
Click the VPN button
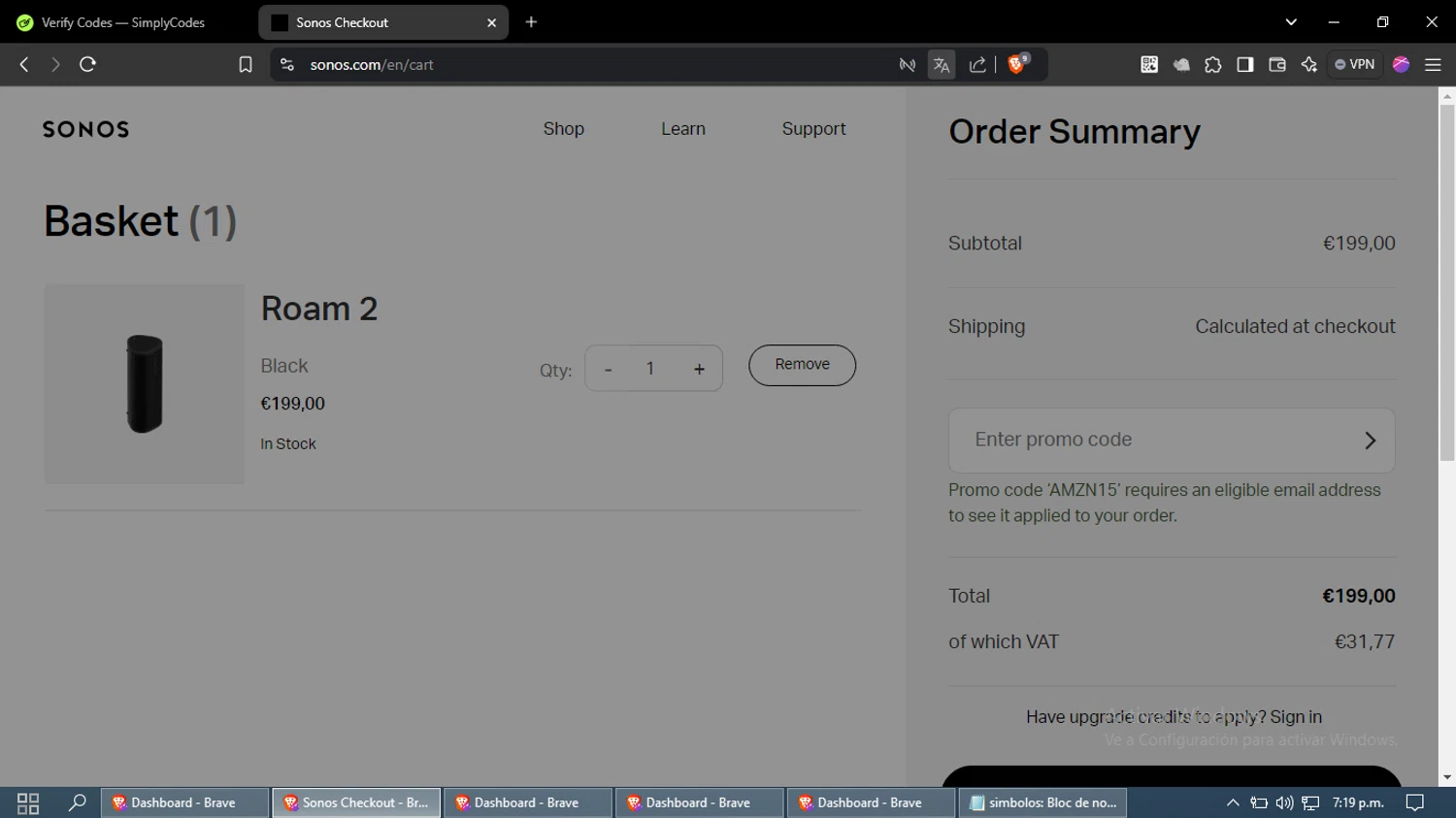pos(1355,65)
